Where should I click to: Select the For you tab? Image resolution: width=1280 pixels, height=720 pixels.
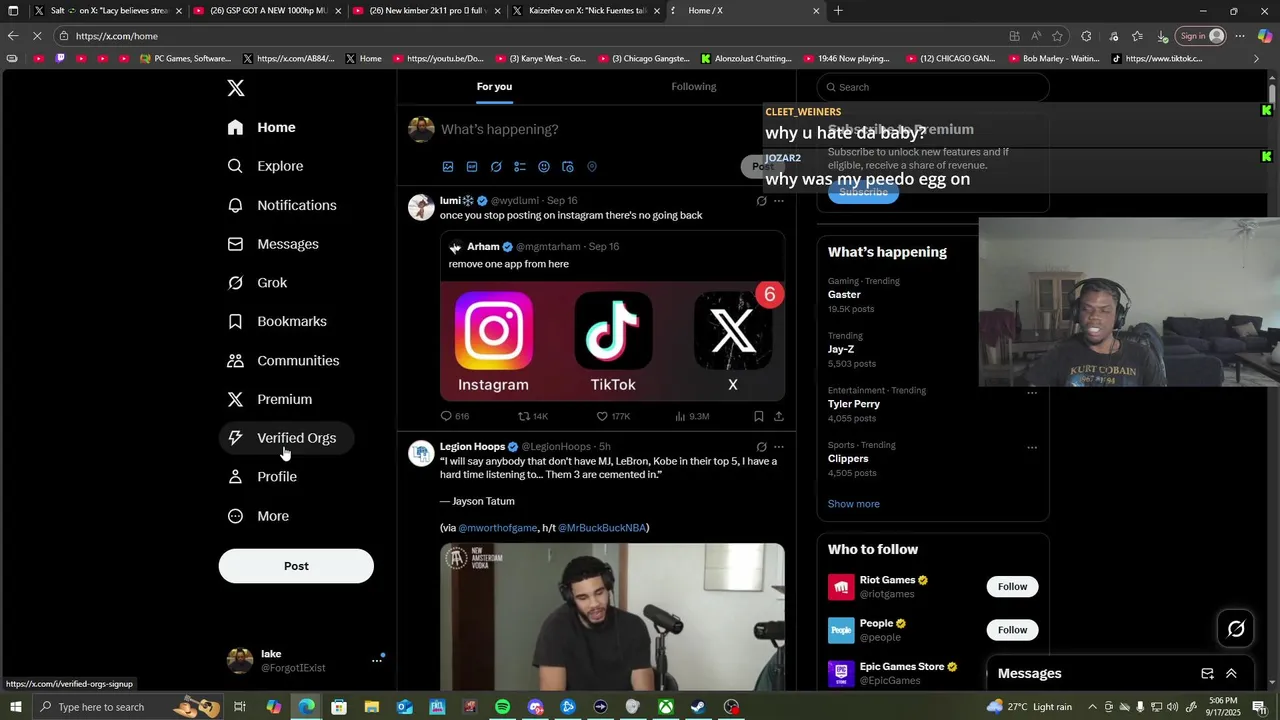point(494,87)
